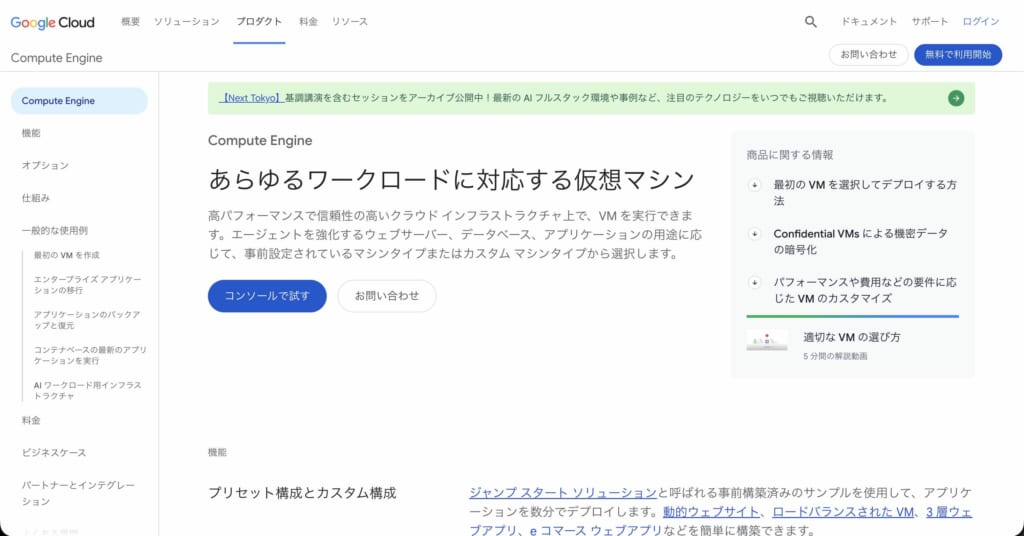
Task: Click the arrow icon beside パフォーマンスや費用
Action: [754, 283]
